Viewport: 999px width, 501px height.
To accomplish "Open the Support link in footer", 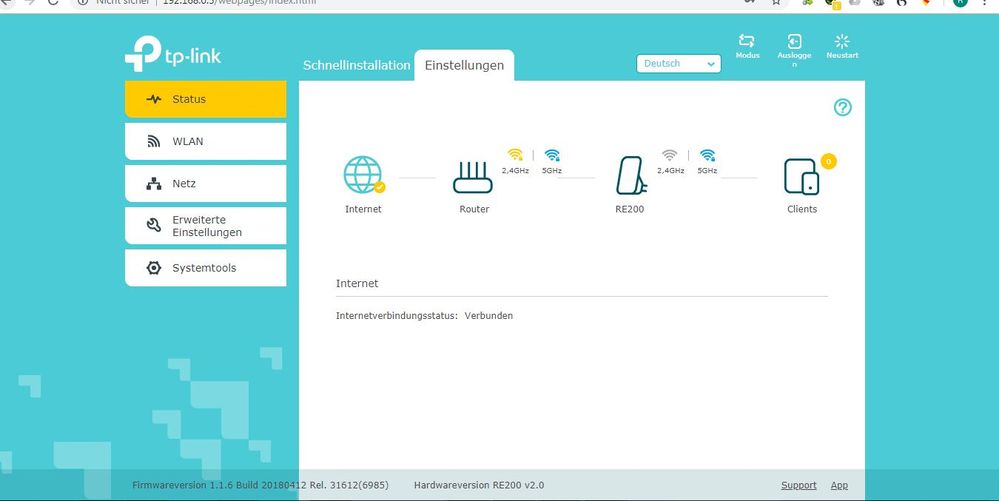I will pyautogui.click(x=798, y=485).
